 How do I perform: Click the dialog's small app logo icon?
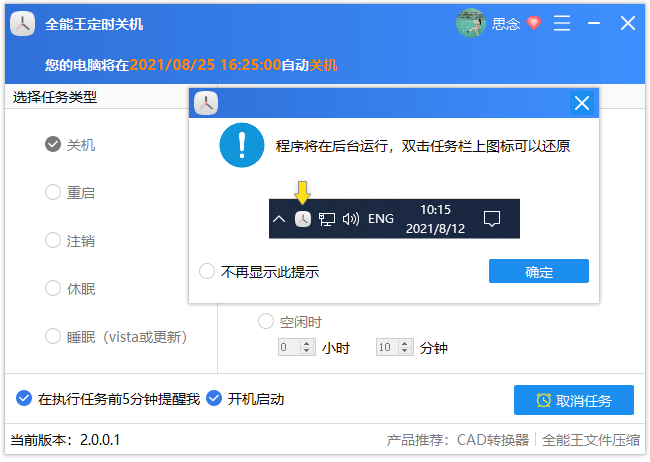click(x=206, y=103)
